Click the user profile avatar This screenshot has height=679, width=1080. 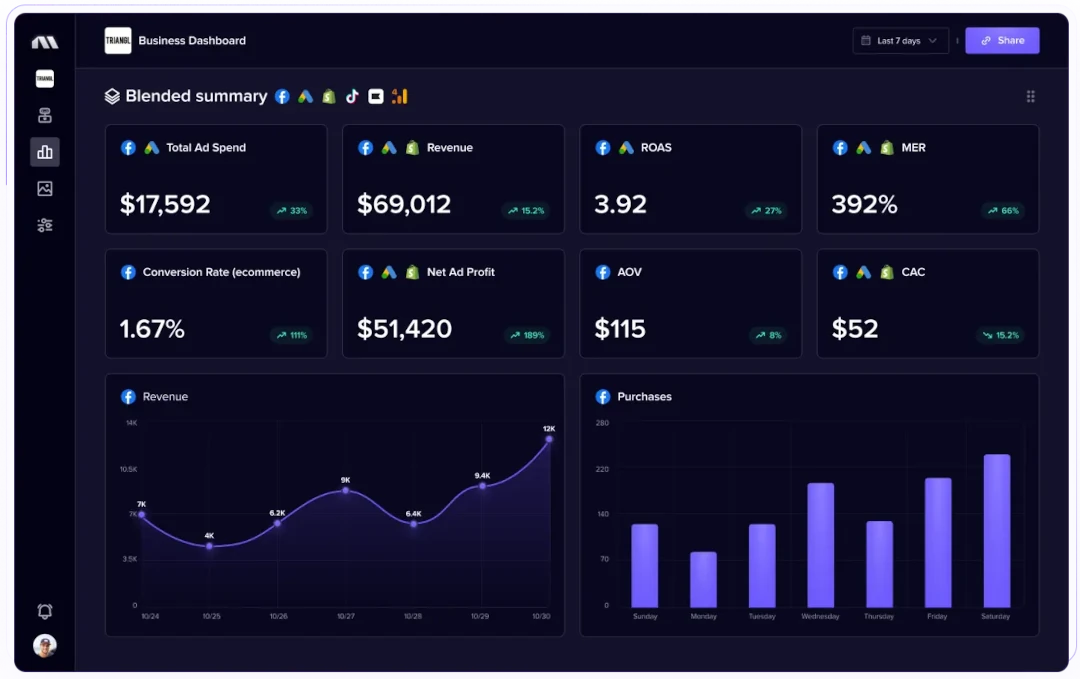(45, 645)
